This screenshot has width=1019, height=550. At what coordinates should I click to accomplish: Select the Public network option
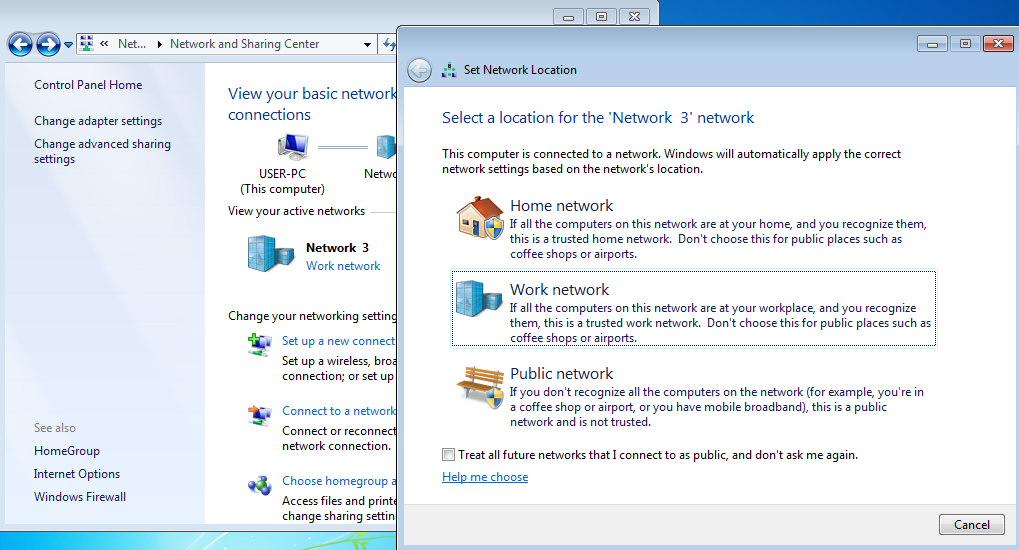pyautogui.click(x=693, y=396)
